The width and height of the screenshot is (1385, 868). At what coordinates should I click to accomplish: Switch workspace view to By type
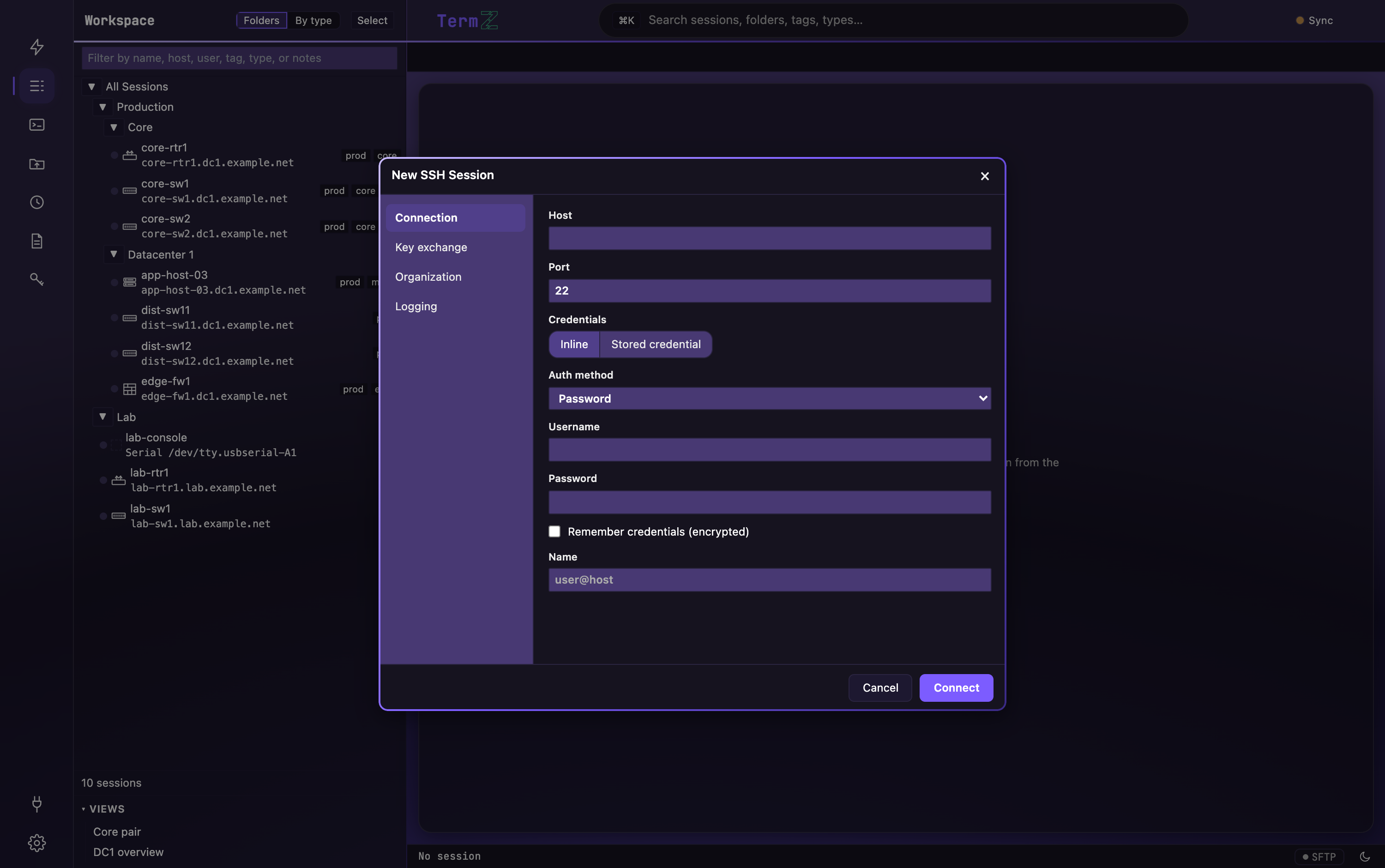[x=313, y=20]
